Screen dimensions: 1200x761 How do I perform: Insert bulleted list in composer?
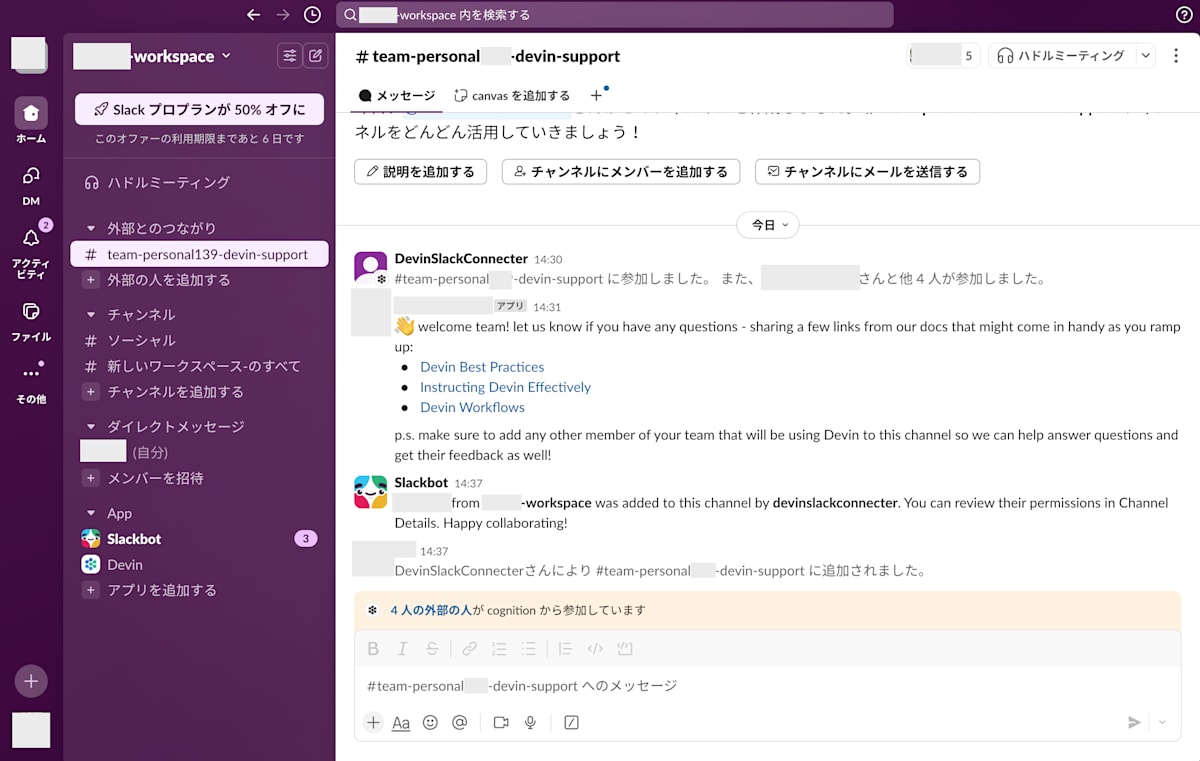529,648
